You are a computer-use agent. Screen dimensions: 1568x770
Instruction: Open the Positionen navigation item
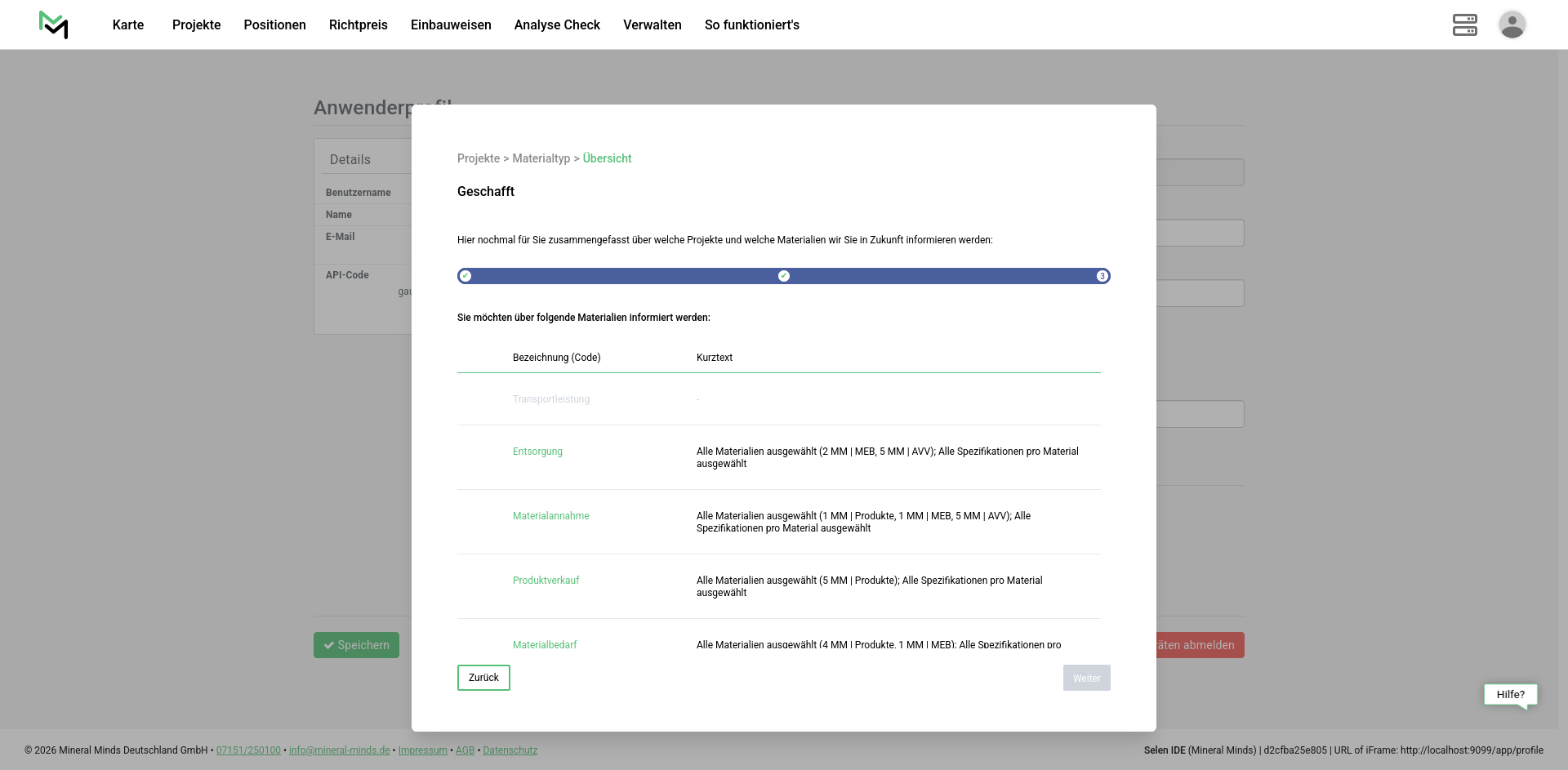(x=274, y=24)
